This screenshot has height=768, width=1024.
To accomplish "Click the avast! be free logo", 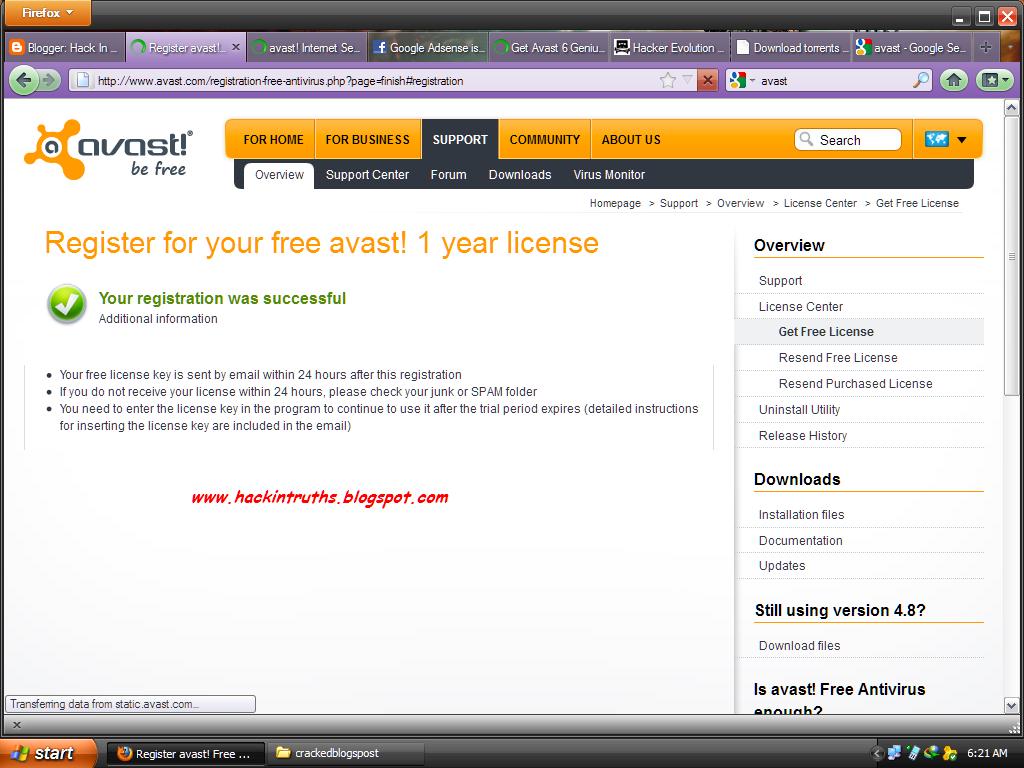I will pos(108,145).
